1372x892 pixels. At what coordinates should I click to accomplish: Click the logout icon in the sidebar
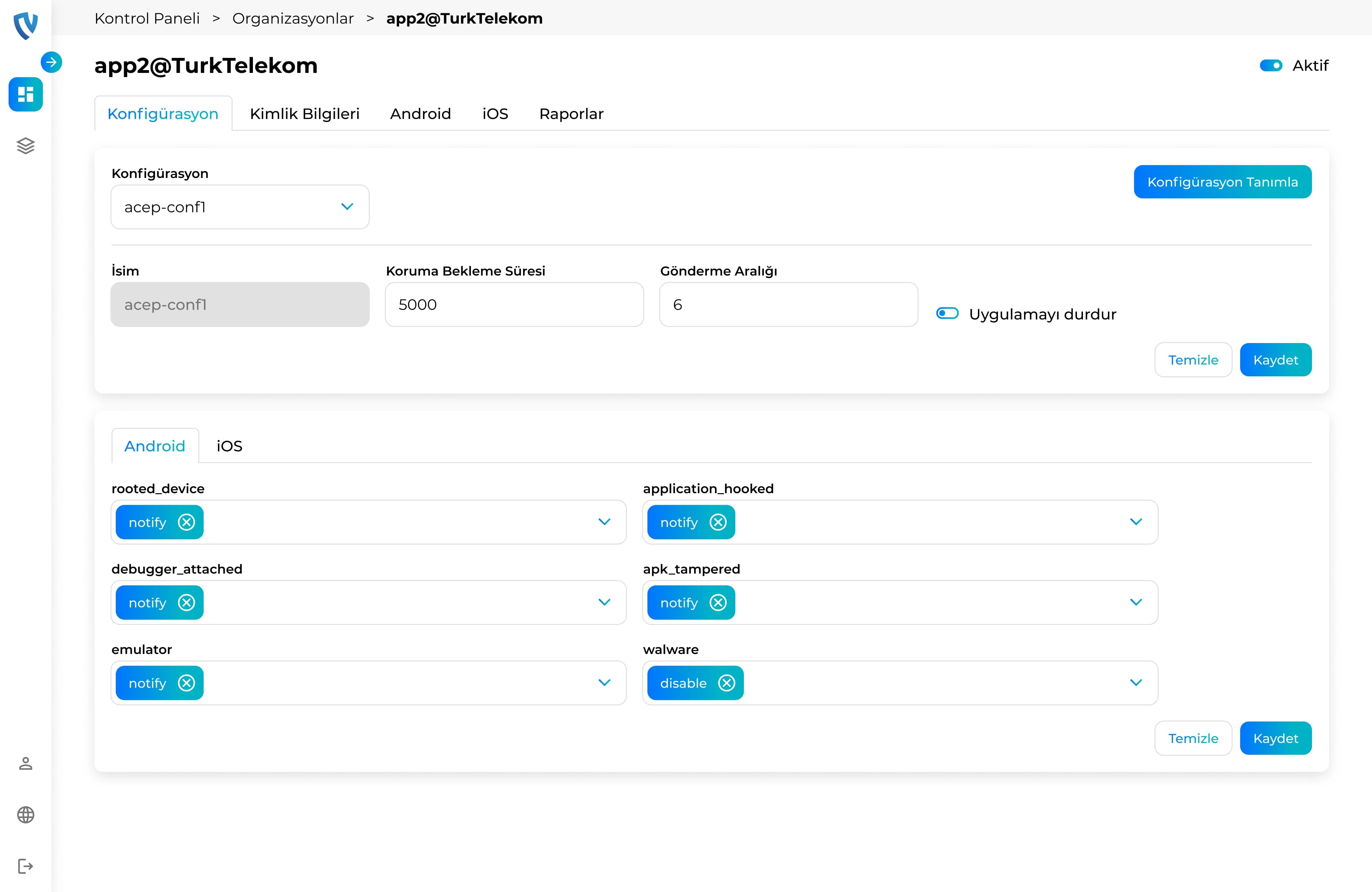click(25, 866)
